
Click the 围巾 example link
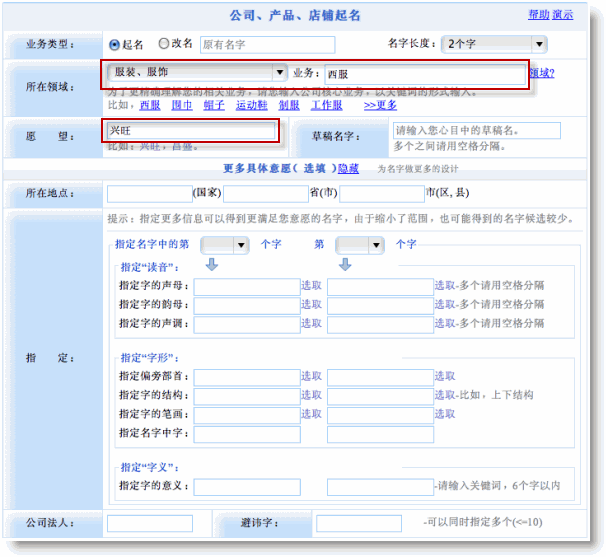click(181, 105)
